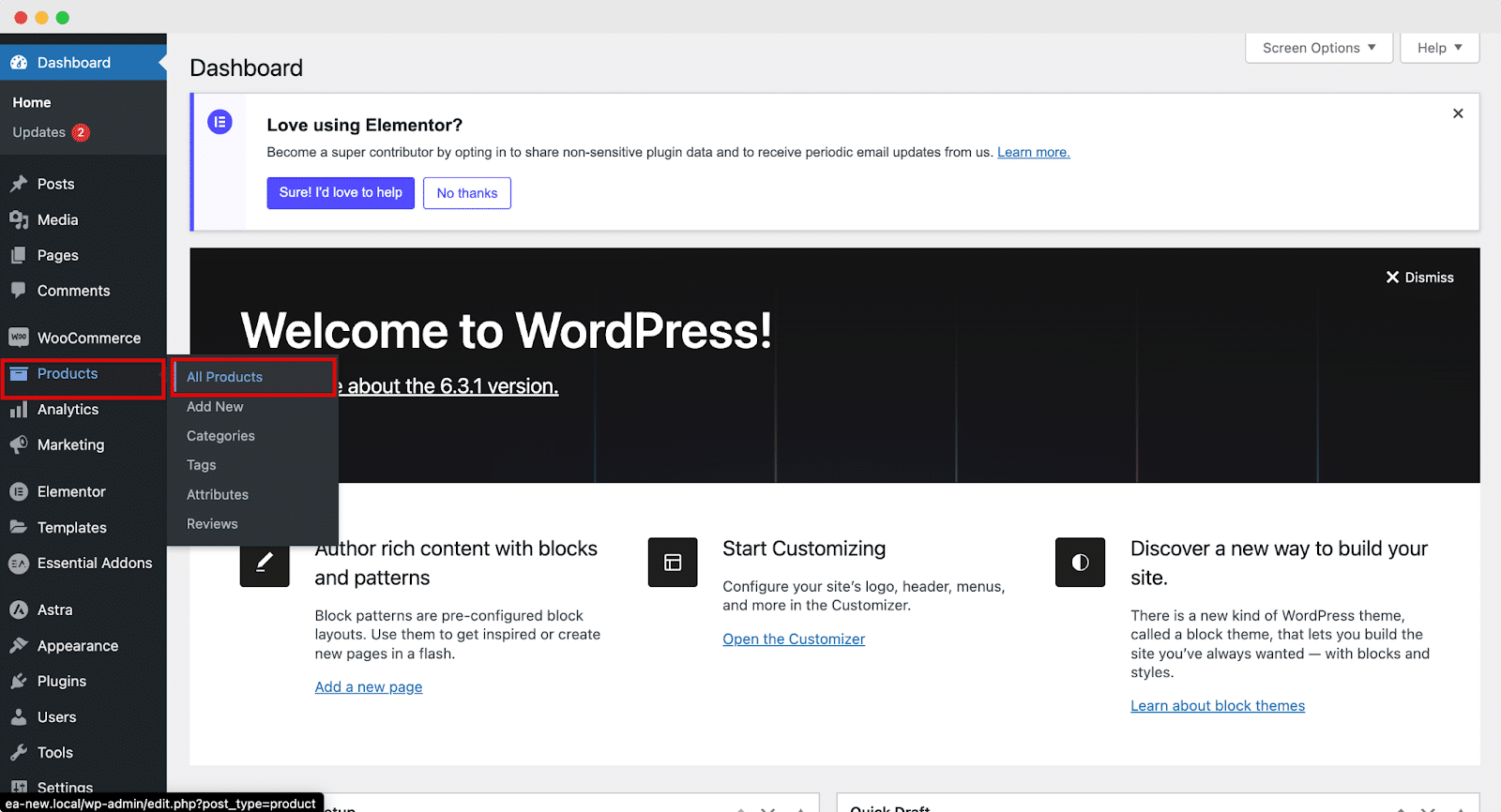Click the macOS green fullscreen button
Image resolution: width=1501 pixels, height=812 pixels.
coord(63,18)
